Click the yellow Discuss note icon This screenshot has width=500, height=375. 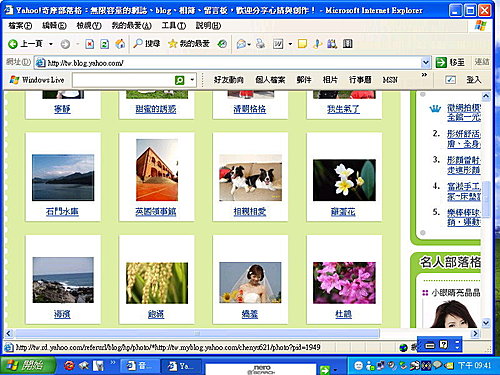click(x=302, y=44)
